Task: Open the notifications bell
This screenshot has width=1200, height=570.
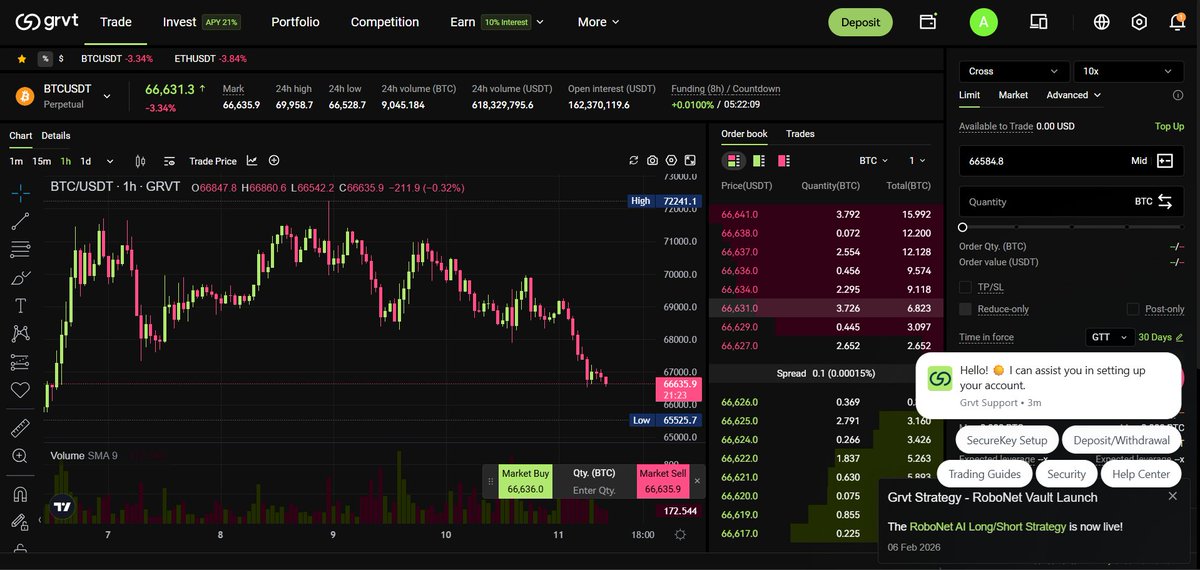Action: point(1177,22)
